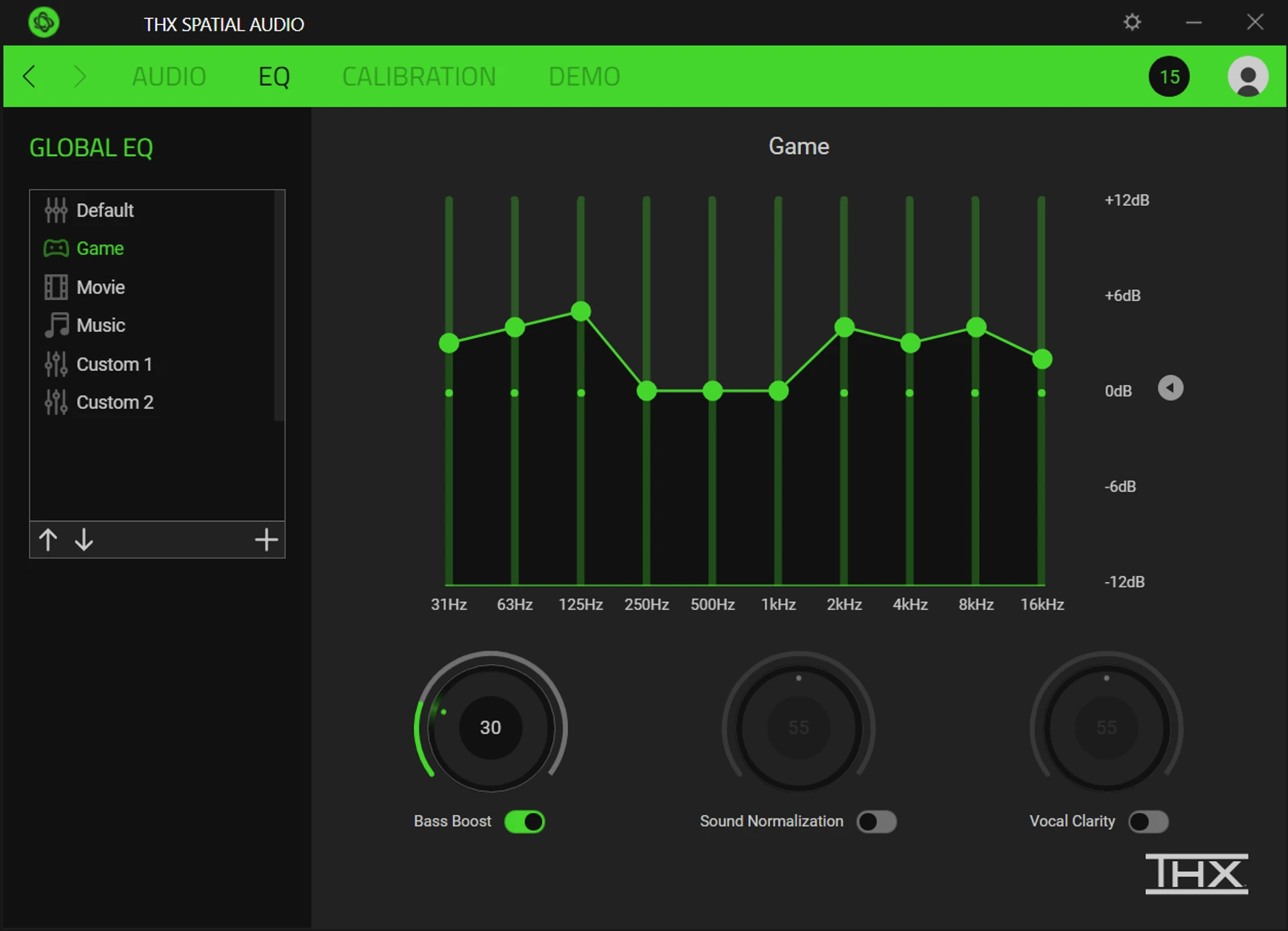The image size is (1288, 931).
Task: Click the THX logo
Action: (1197, 873)
